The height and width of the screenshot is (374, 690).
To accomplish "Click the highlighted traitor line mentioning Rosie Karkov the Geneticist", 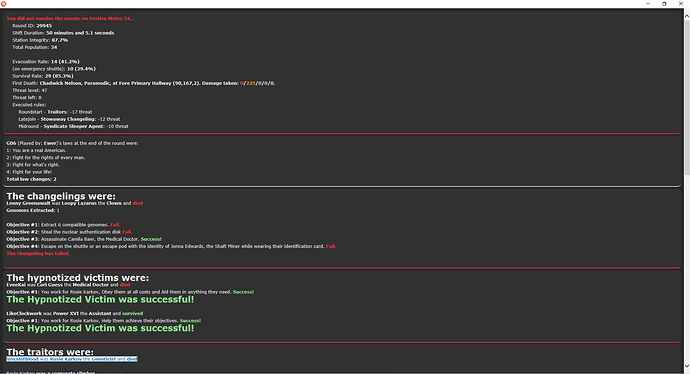I will (72, 359).
